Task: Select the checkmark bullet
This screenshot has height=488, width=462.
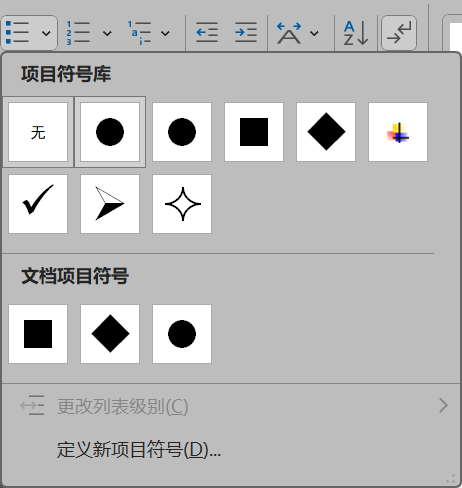Action: (38, 204)
